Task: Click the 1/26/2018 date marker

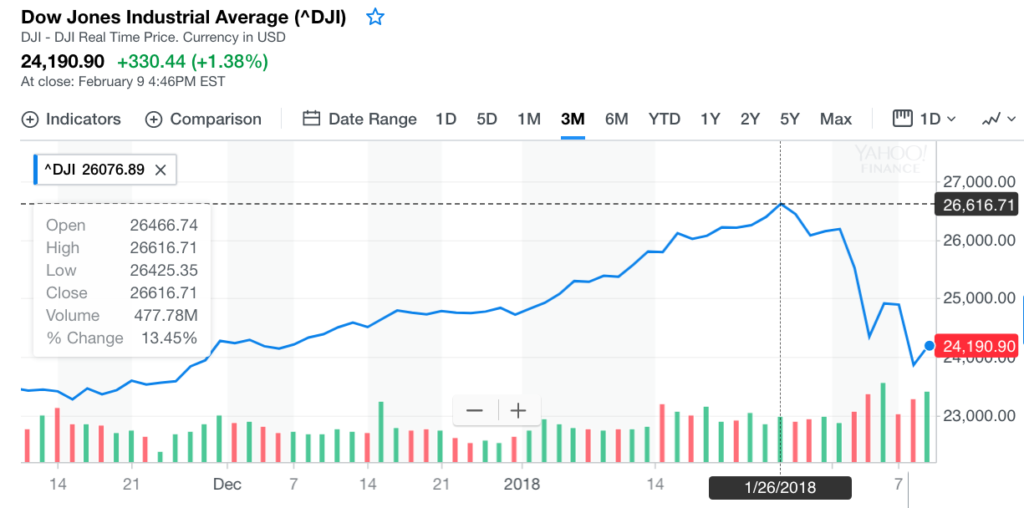Action: point(780,487)
